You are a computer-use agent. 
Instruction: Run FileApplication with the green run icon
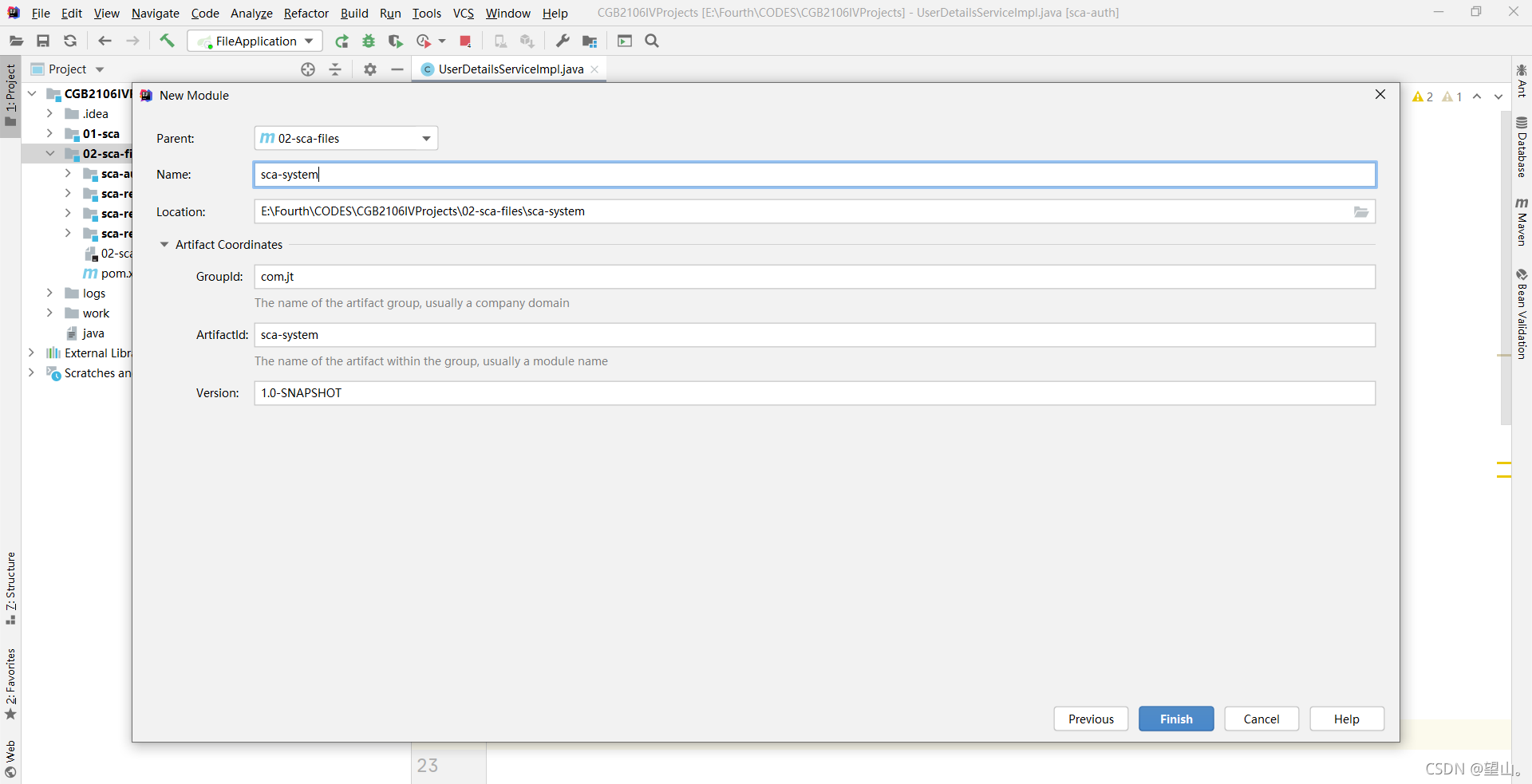pyautogui.click(x=342, y=41)
